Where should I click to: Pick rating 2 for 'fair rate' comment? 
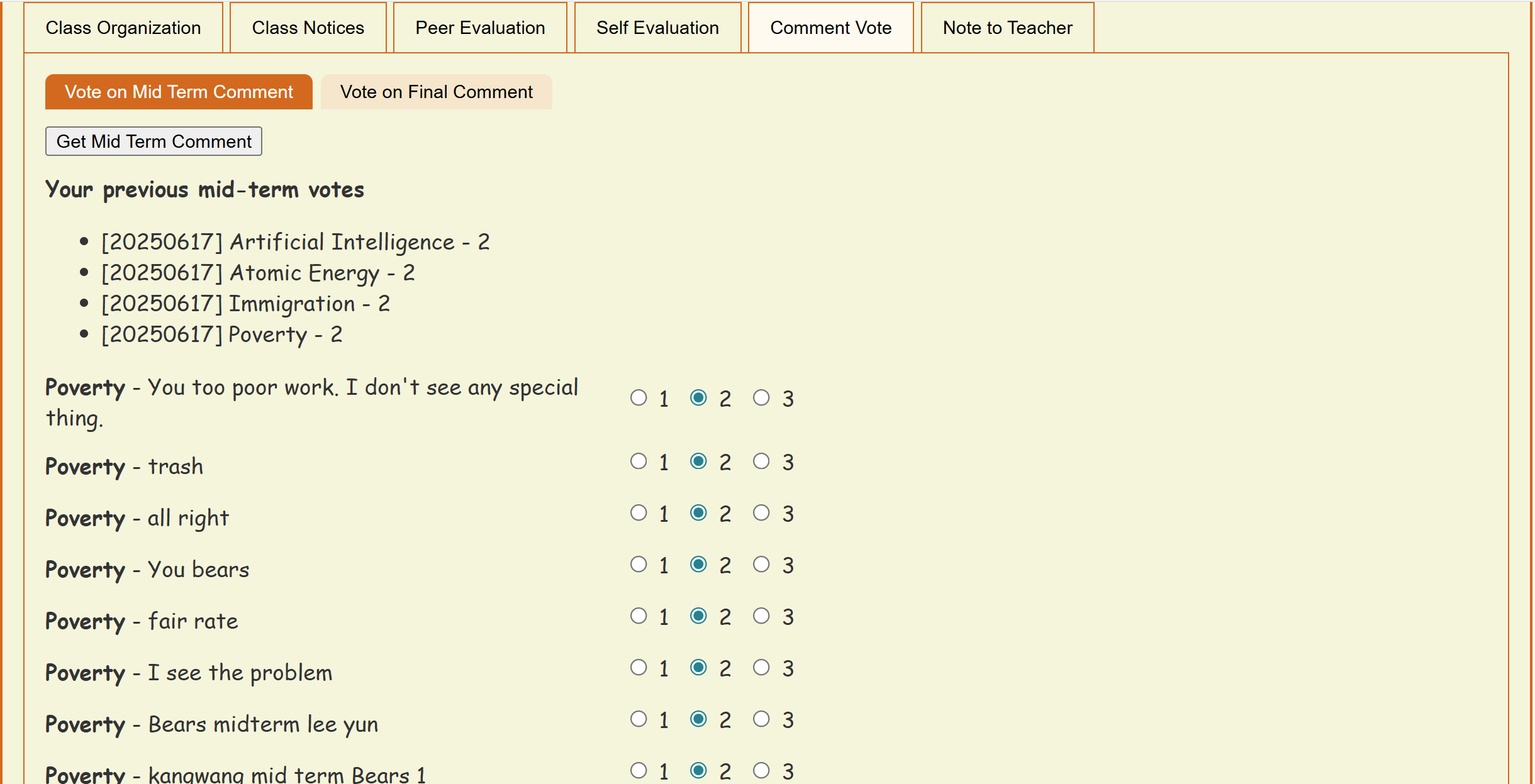click(x=698, y=616)
